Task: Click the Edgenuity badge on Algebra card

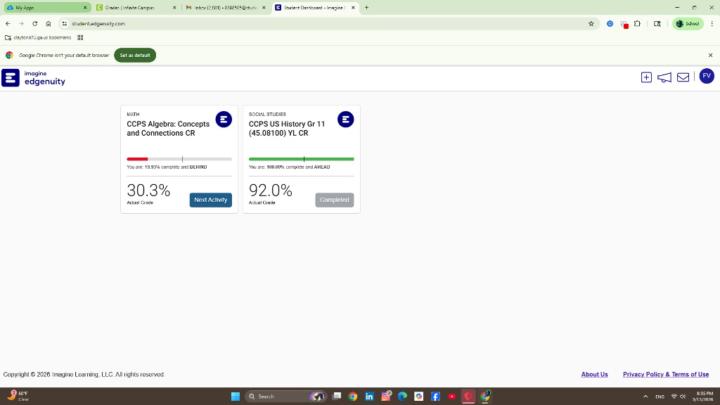Action: 224,119
